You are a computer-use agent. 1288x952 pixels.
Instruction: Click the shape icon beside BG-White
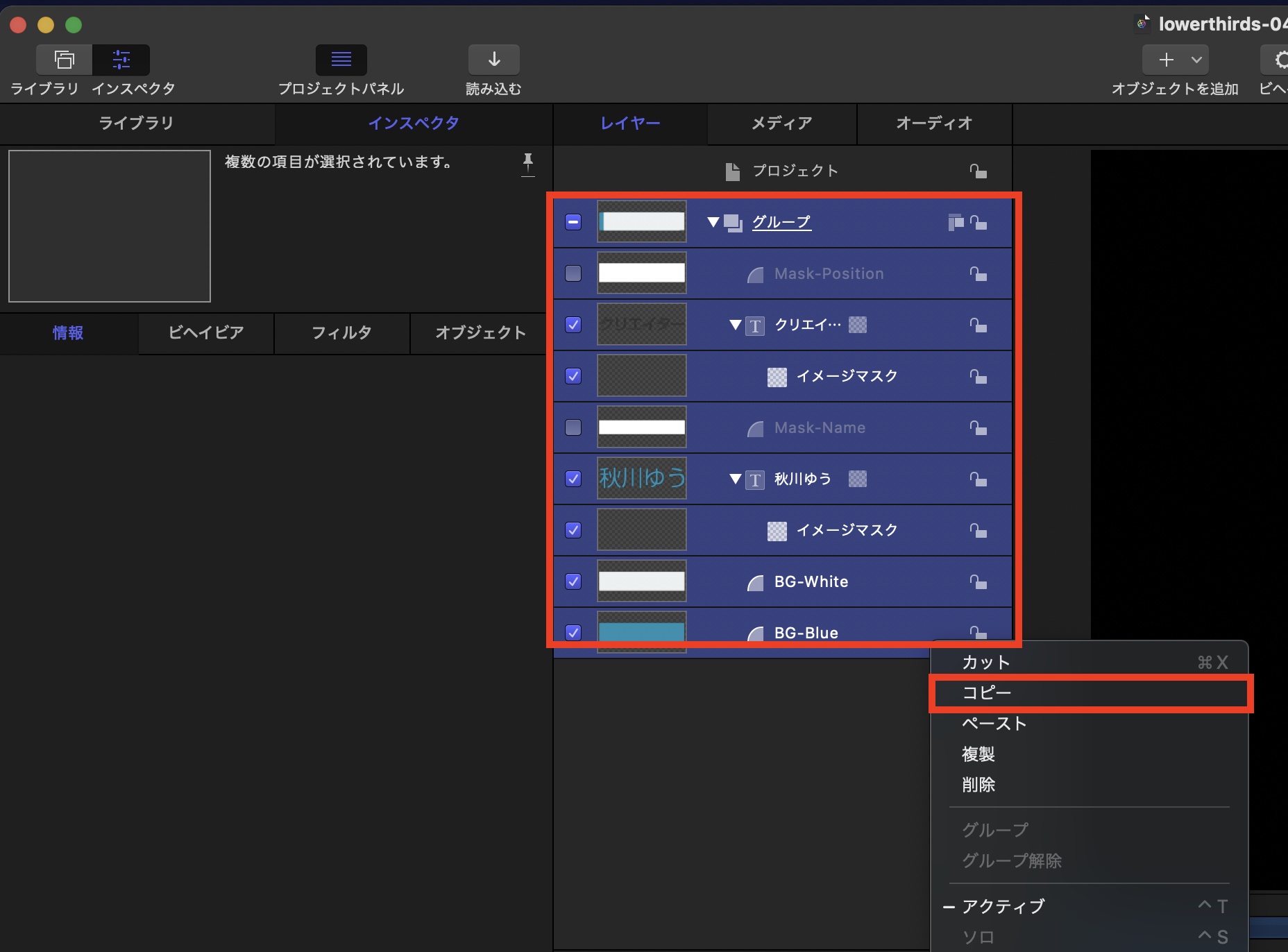pyautogui.click(x=755, y=583)
